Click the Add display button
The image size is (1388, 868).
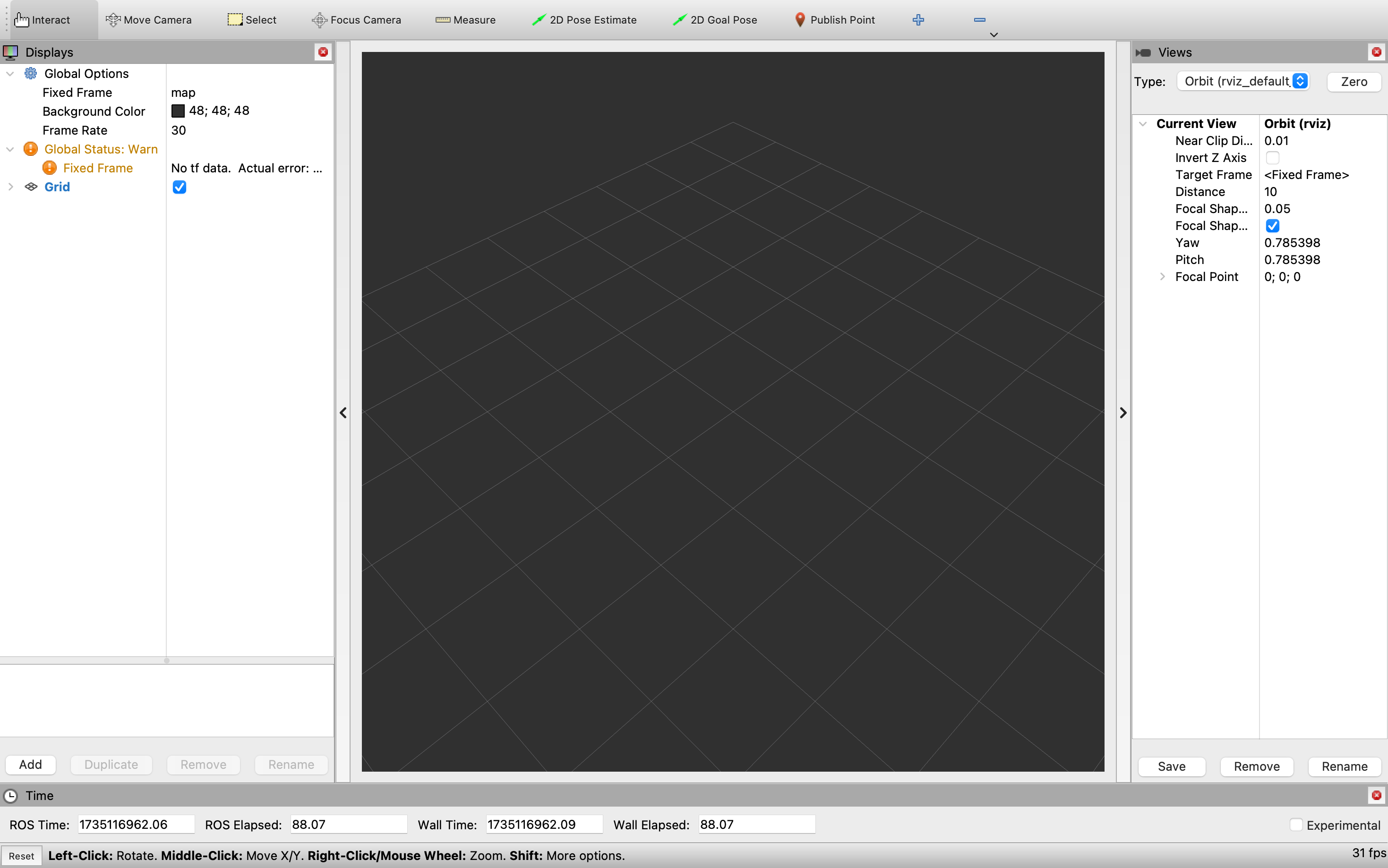[30, 765]
